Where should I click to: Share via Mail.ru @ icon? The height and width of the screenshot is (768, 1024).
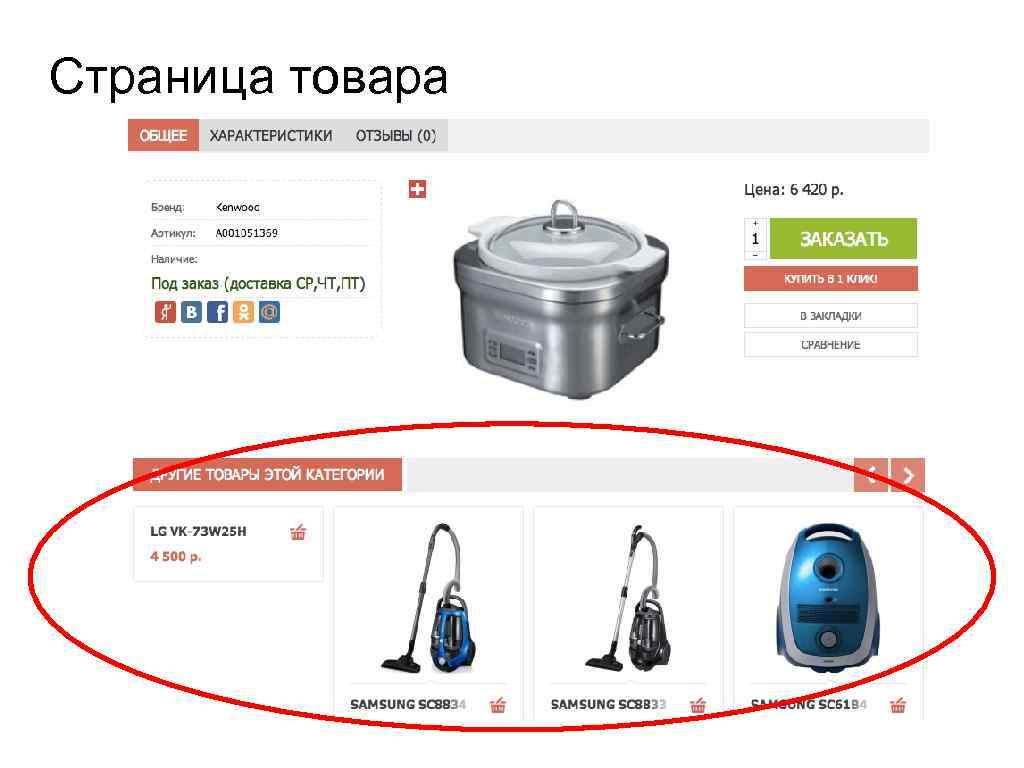click(270, 312)
